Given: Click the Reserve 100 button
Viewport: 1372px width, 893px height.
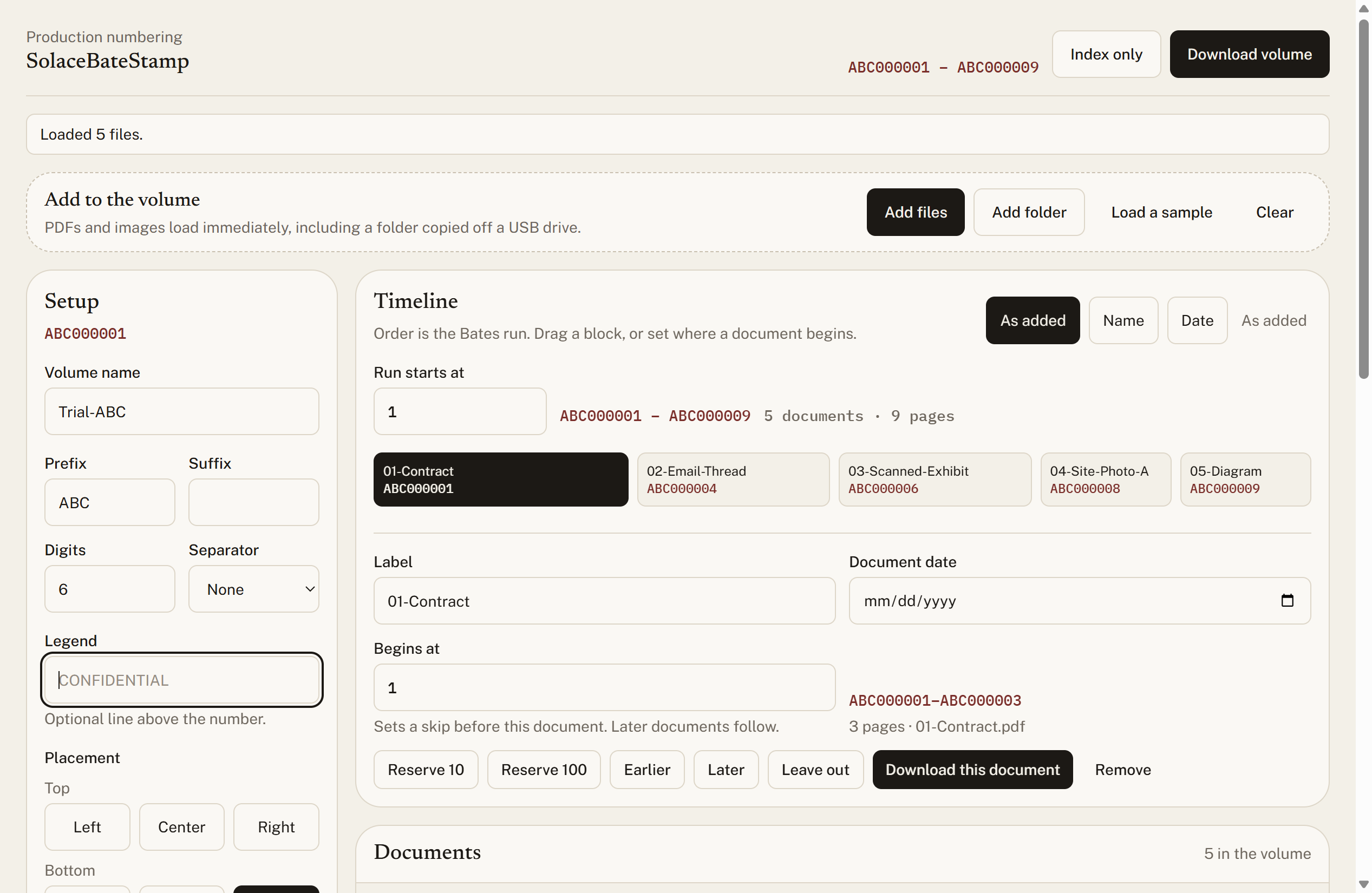Looking at the screenshot, I should coord(544,769).
